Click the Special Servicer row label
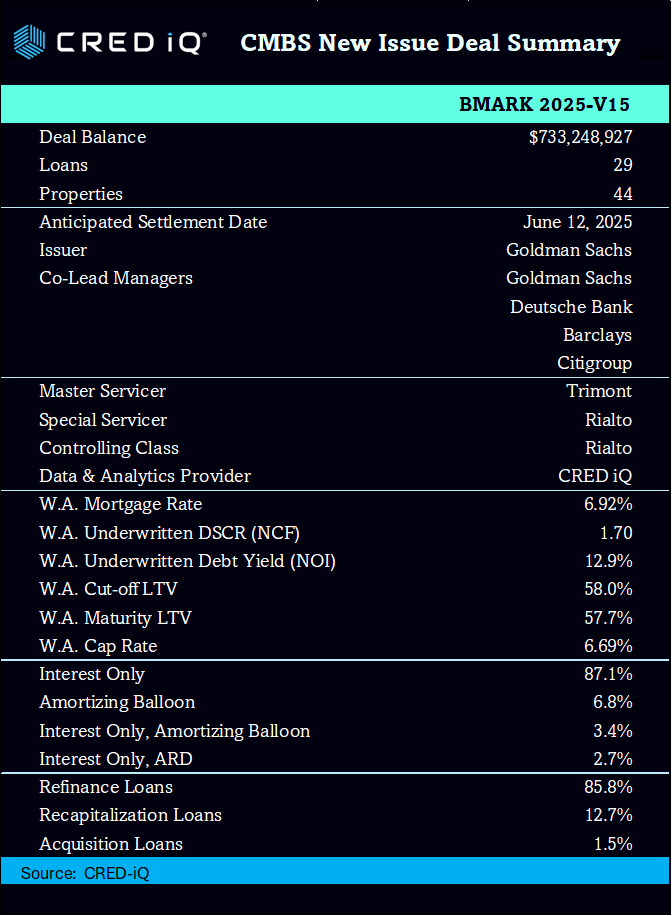This screenshot has width=672, height=916. point(103,420)
